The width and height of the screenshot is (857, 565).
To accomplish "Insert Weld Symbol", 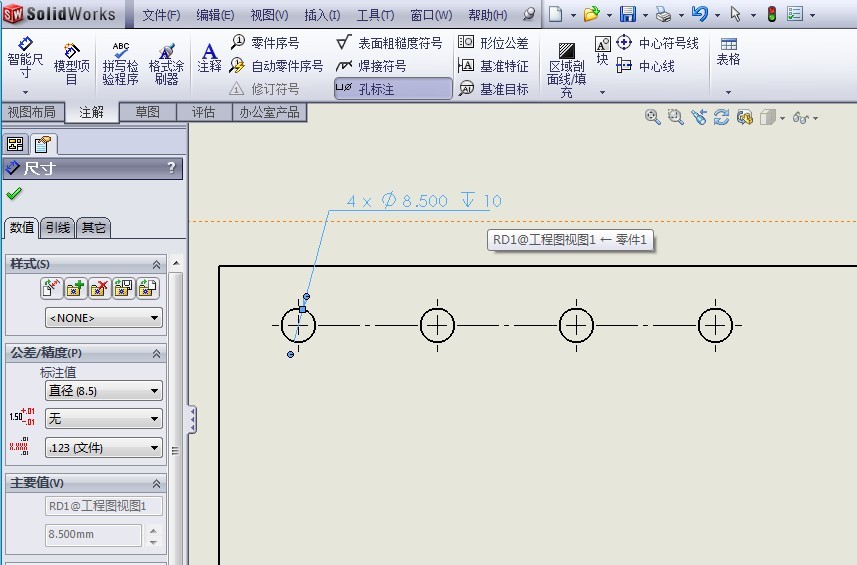I will (371, 66).
